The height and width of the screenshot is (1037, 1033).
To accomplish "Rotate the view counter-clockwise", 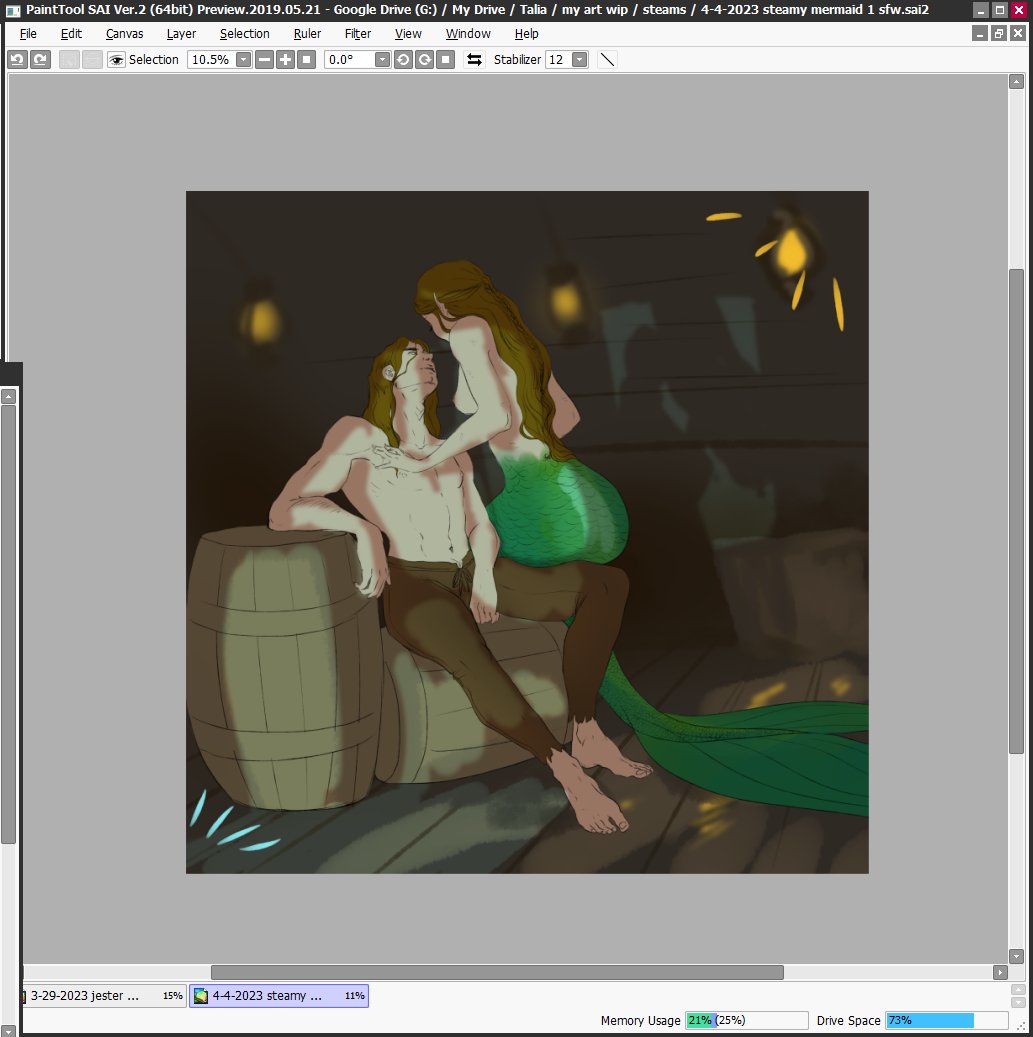I will [403, 60].
